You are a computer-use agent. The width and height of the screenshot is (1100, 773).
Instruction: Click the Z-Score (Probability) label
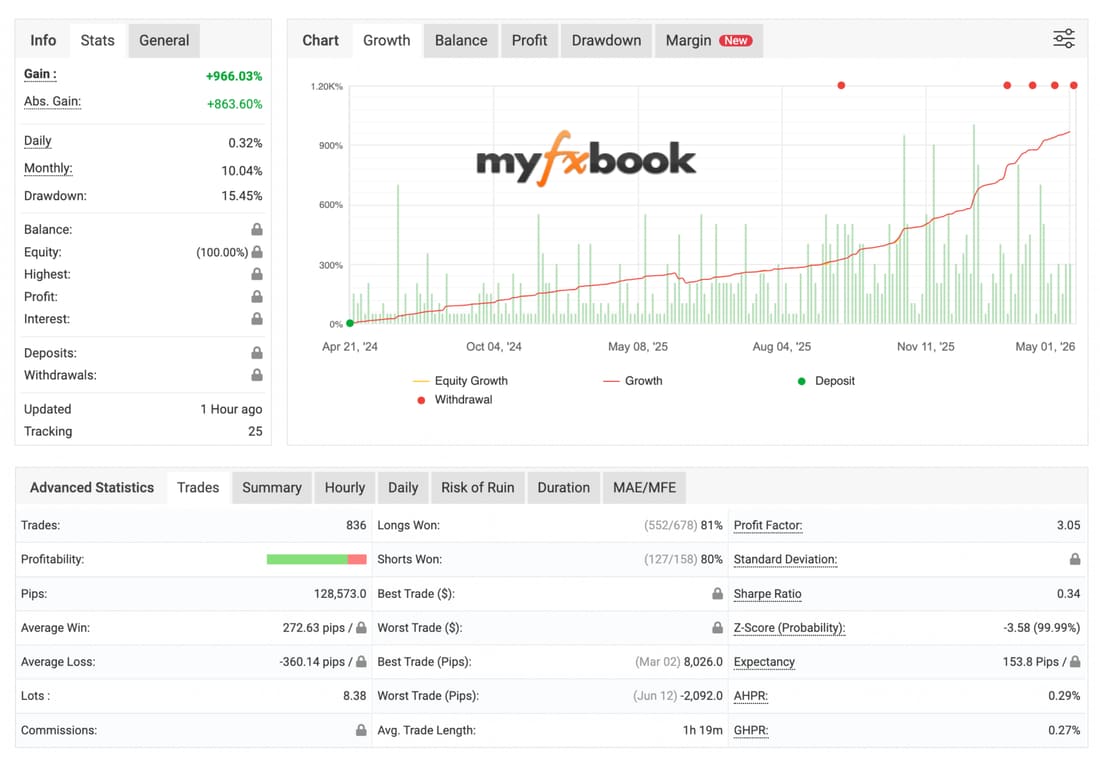pyautogui.click(x=789, y=628)
